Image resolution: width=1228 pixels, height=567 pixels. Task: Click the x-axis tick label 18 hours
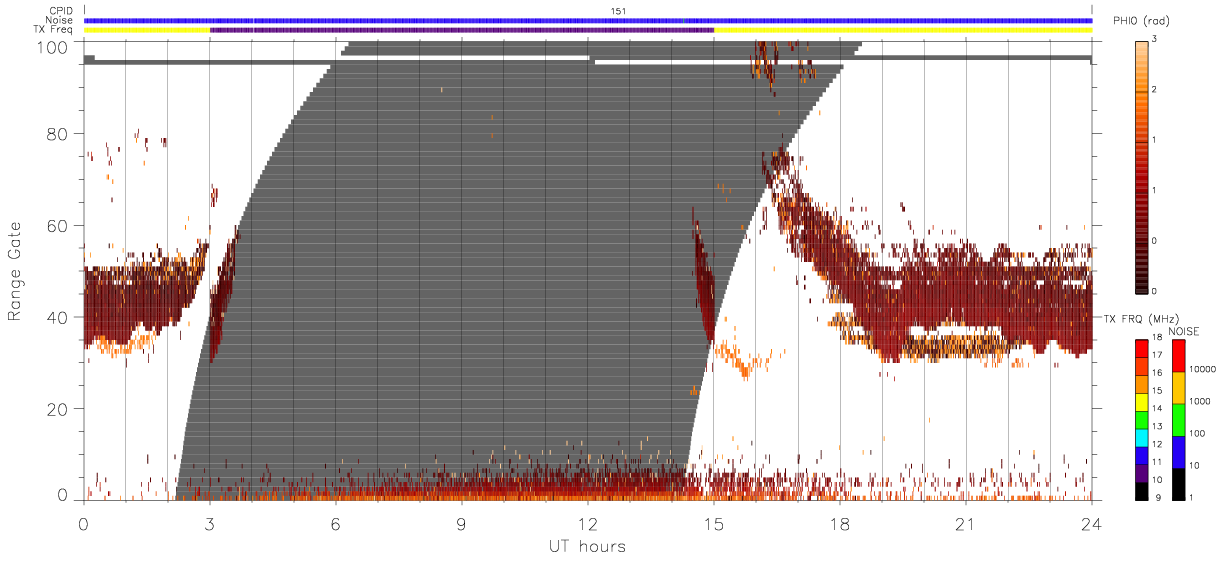coord(840,523)
